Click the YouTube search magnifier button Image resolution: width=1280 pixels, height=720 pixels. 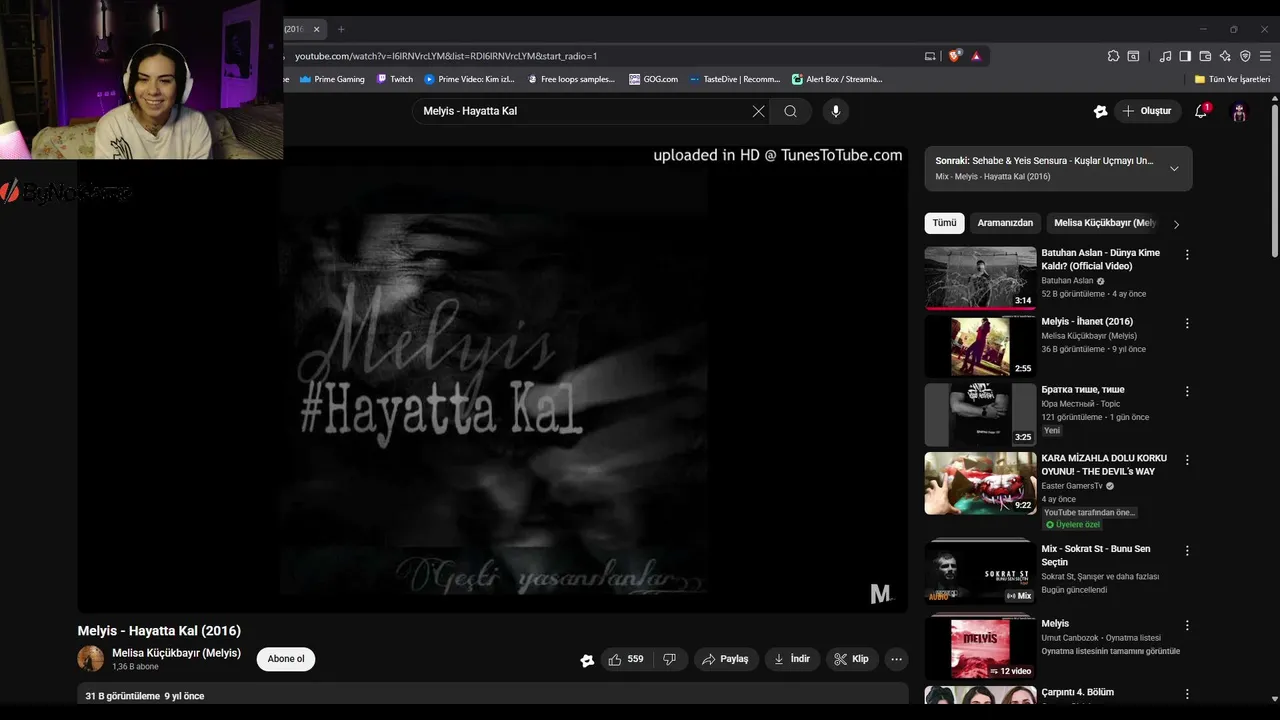click(x=791, y=111)
